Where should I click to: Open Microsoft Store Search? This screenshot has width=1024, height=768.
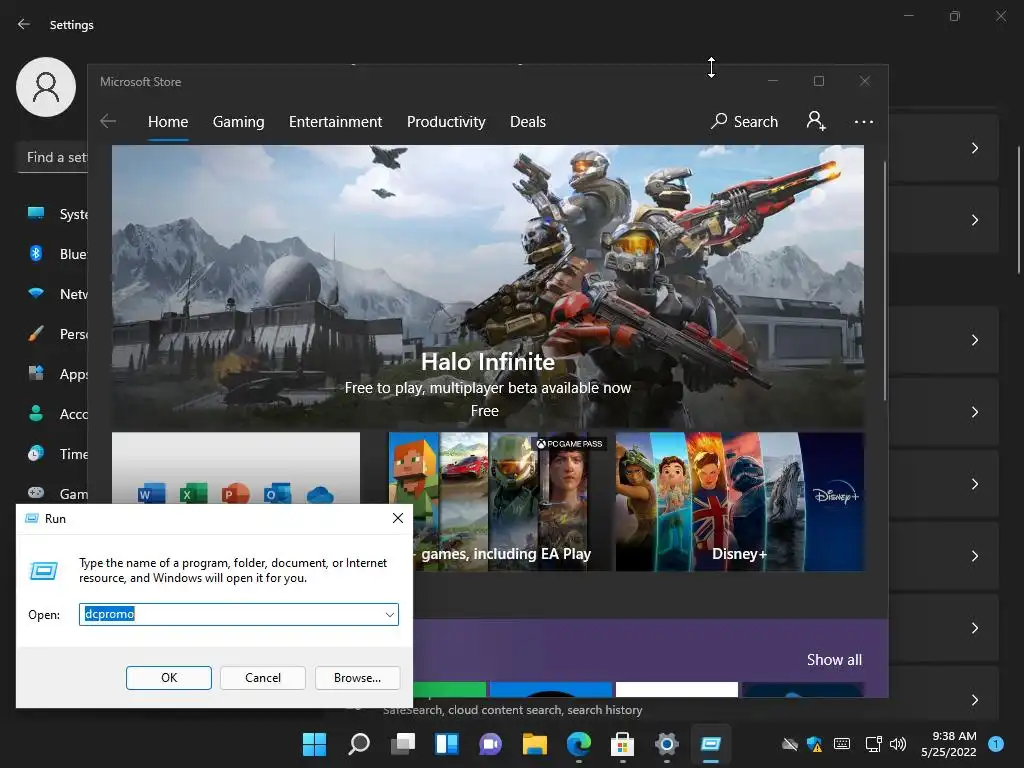(744, 121)
